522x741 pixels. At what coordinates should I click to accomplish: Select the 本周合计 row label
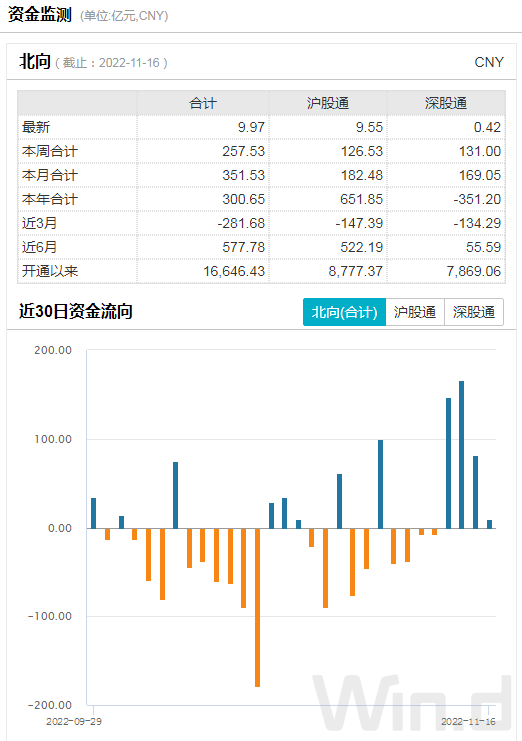point(50,151)
